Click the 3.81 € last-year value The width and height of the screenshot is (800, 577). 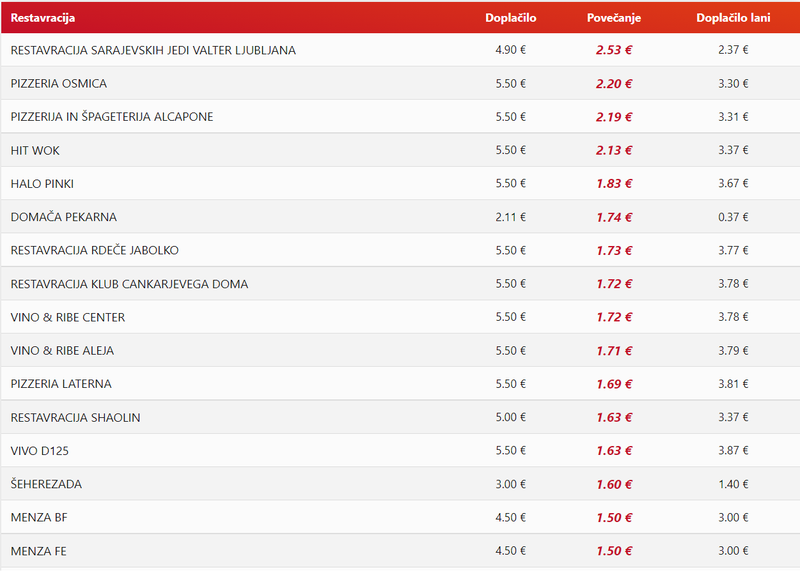(733, 384)
